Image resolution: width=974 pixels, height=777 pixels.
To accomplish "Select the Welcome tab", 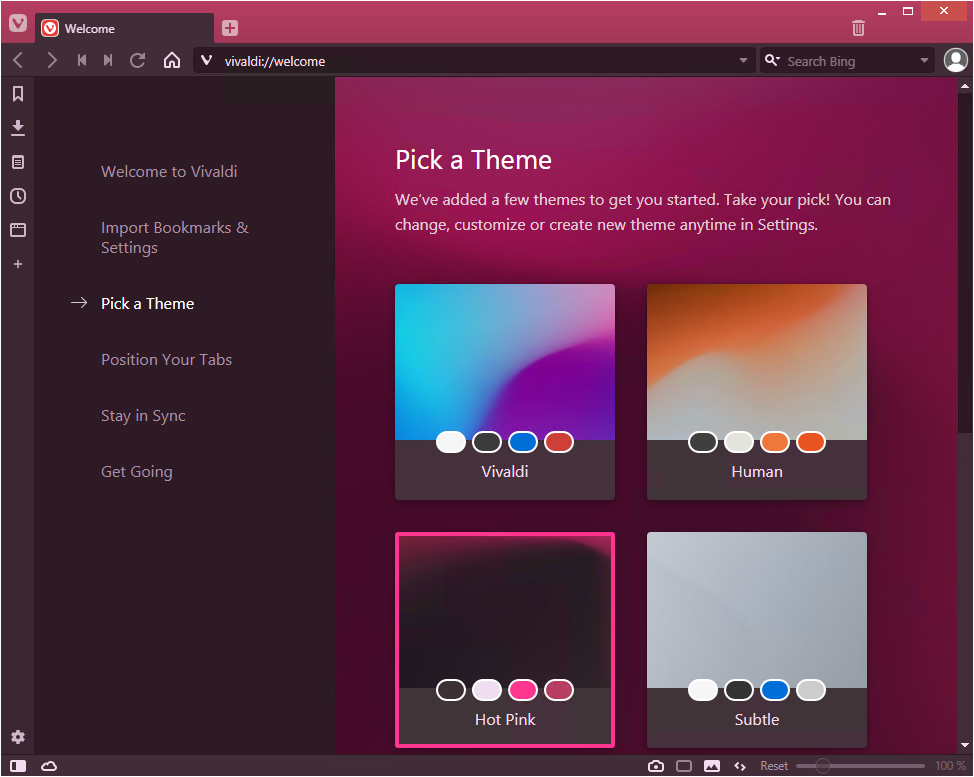I will (125, 29).
